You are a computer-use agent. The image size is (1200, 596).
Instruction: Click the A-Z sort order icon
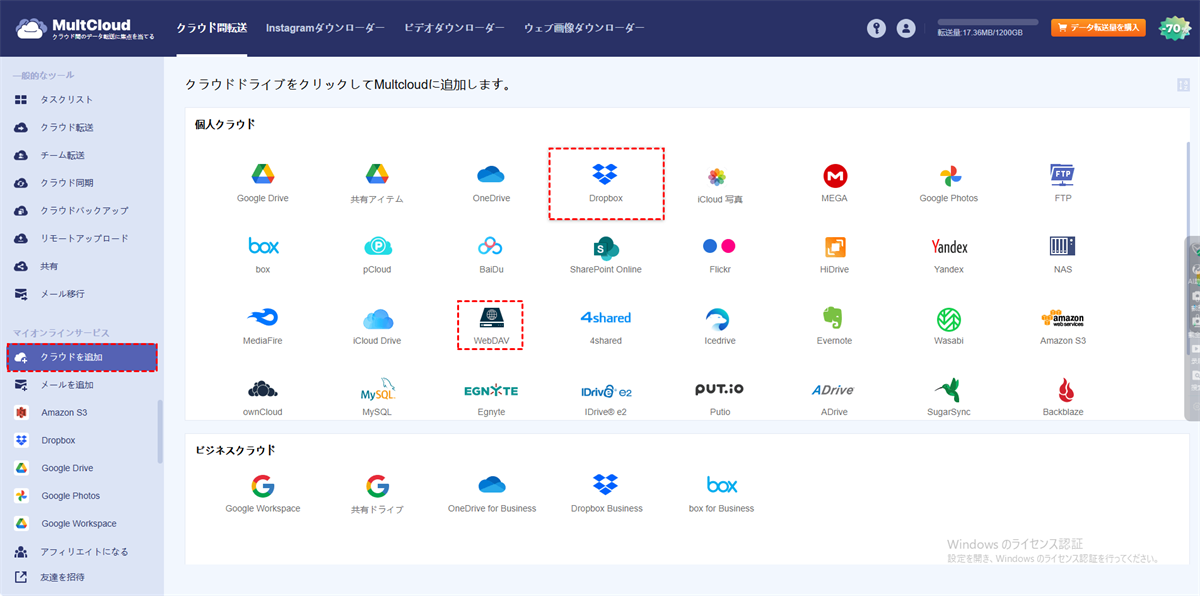1183,85
